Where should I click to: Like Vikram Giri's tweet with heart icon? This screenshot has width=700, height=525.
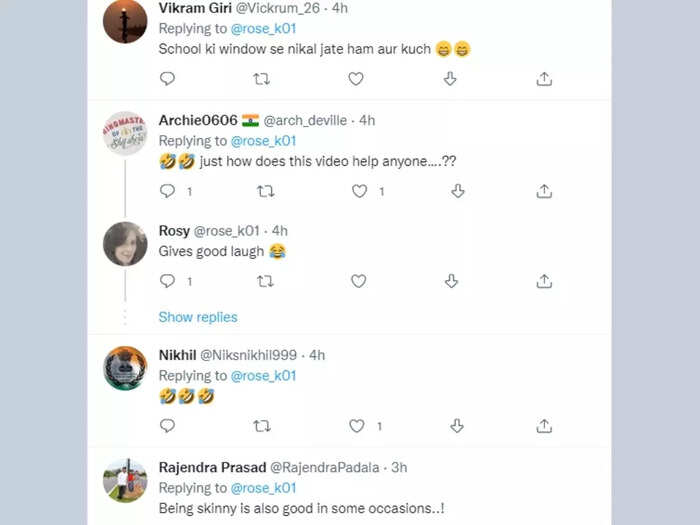[x=356, y=79]
